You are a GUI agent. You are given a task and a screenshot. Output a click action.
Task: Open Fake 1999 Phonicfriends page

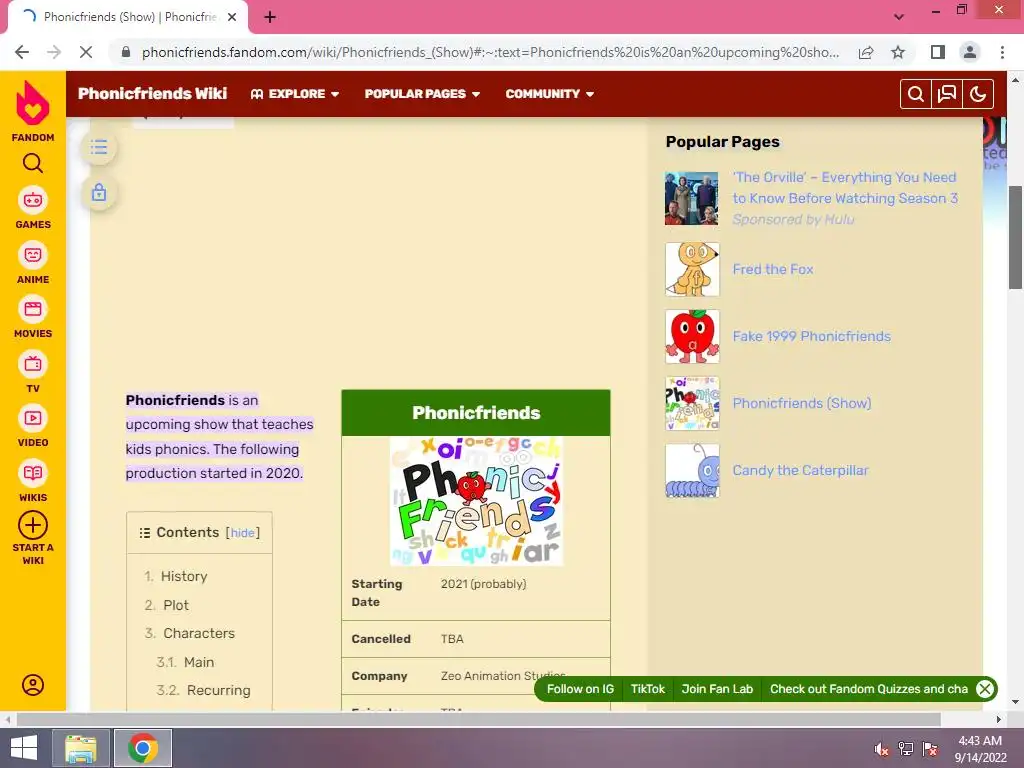tap(811, 336)
